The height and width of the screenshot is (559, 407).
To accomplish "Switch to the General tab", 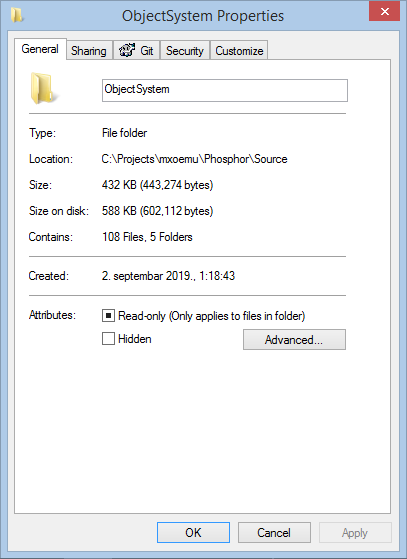I will (x=40, y=49).
